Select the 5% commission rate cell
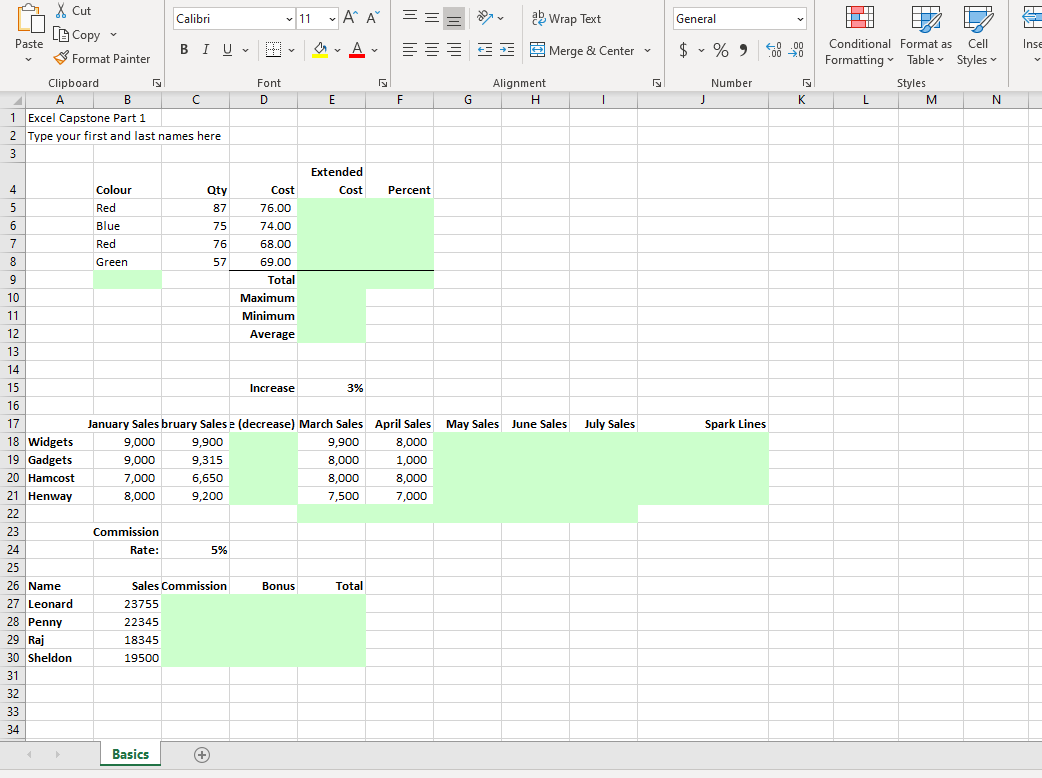 pyautogui.click(x=195, y=549)
